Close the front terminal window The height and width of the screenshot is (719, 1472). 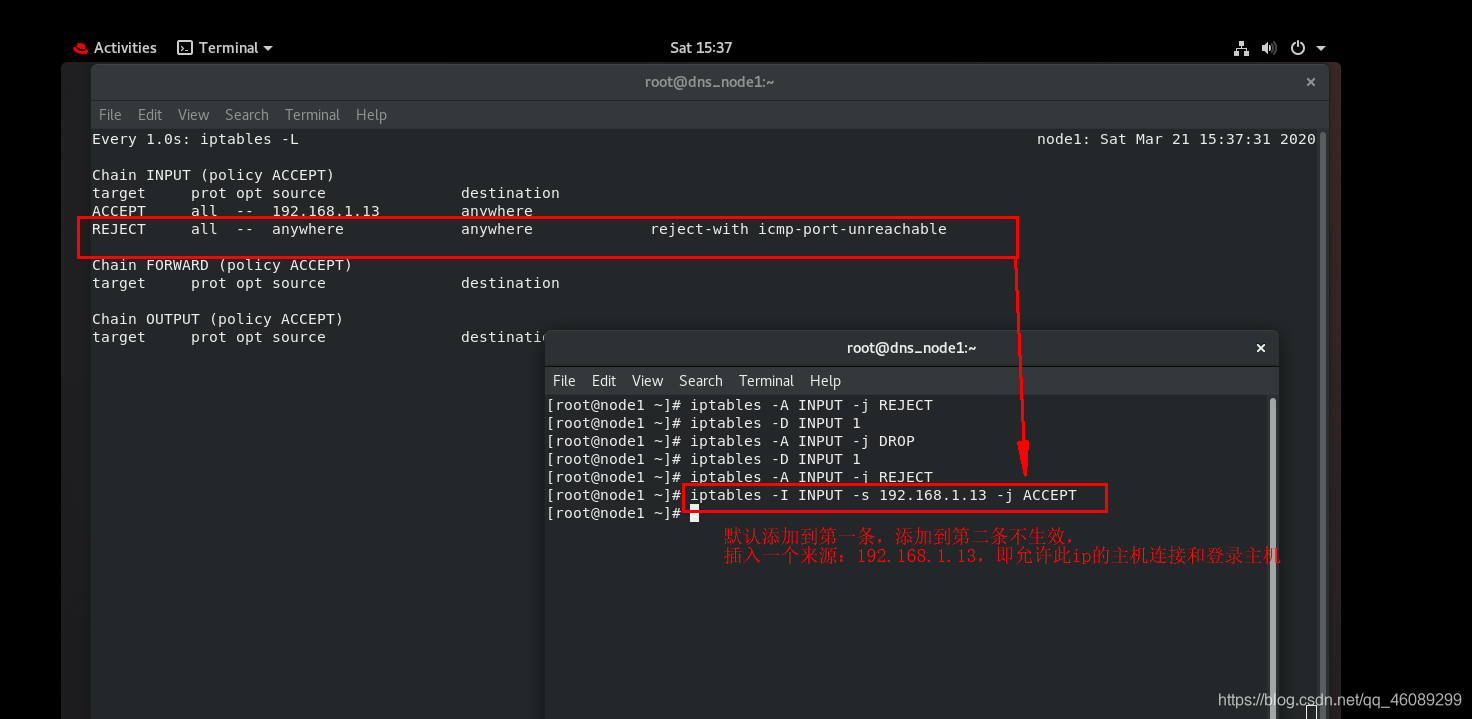[1261, 348]
